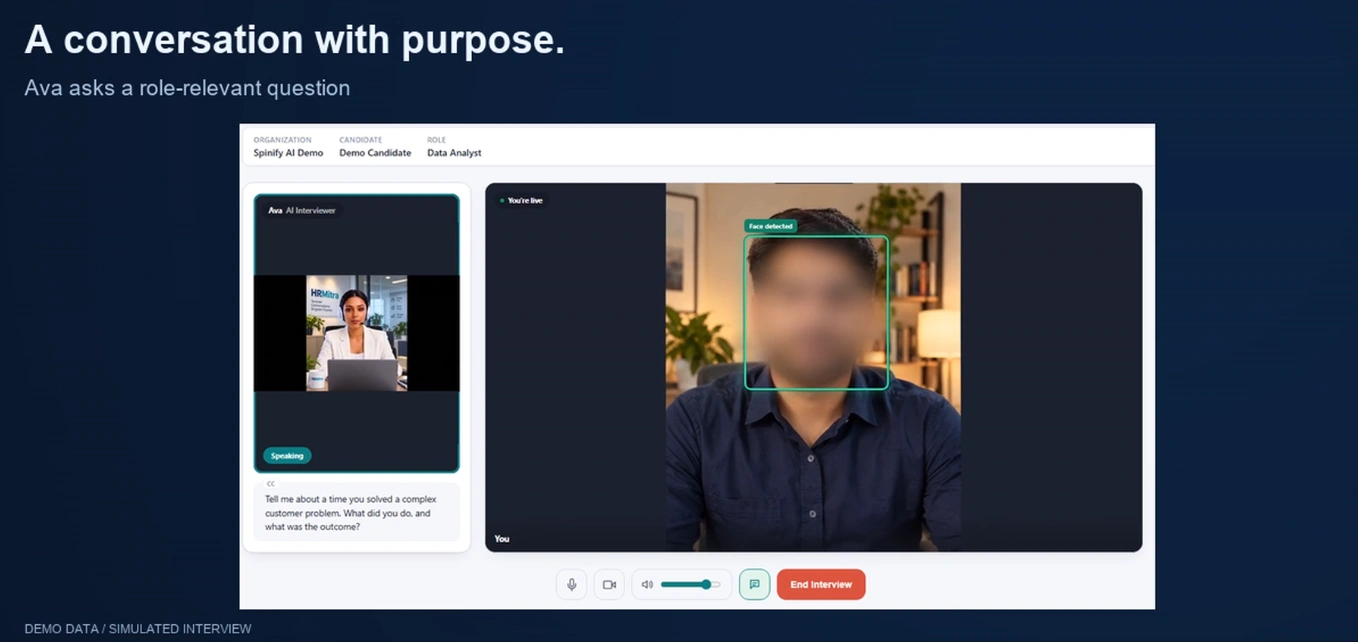Click the "You" label on video
Viewport: 1358px width, 642px height.
[502, 539]
